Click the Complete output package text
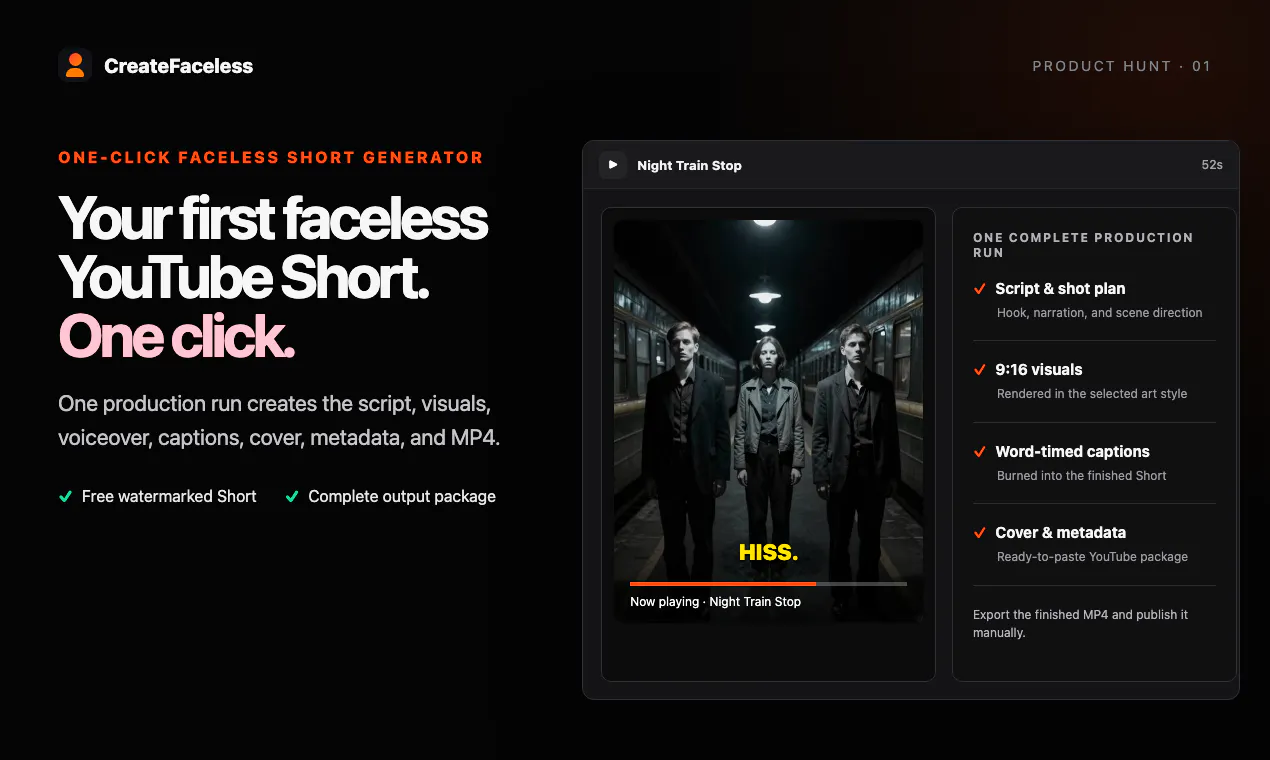This screenshot has height=760, width=1270. point(402,496)
